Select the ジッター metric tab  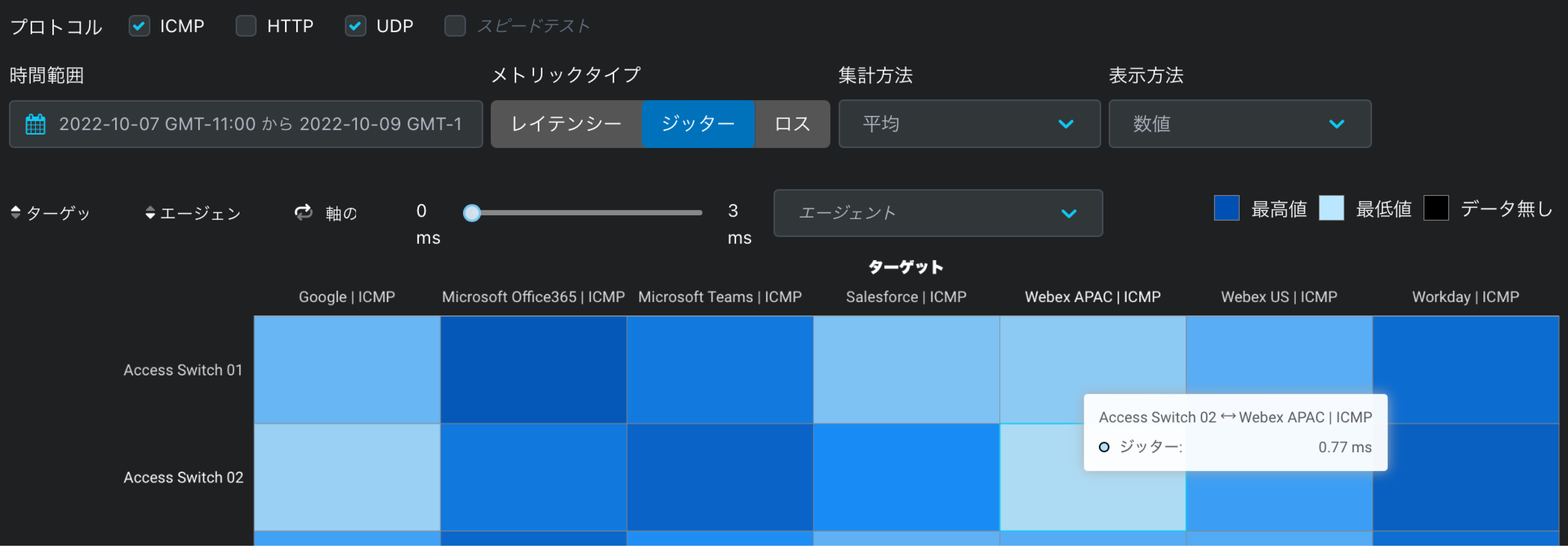coord(698,124)
